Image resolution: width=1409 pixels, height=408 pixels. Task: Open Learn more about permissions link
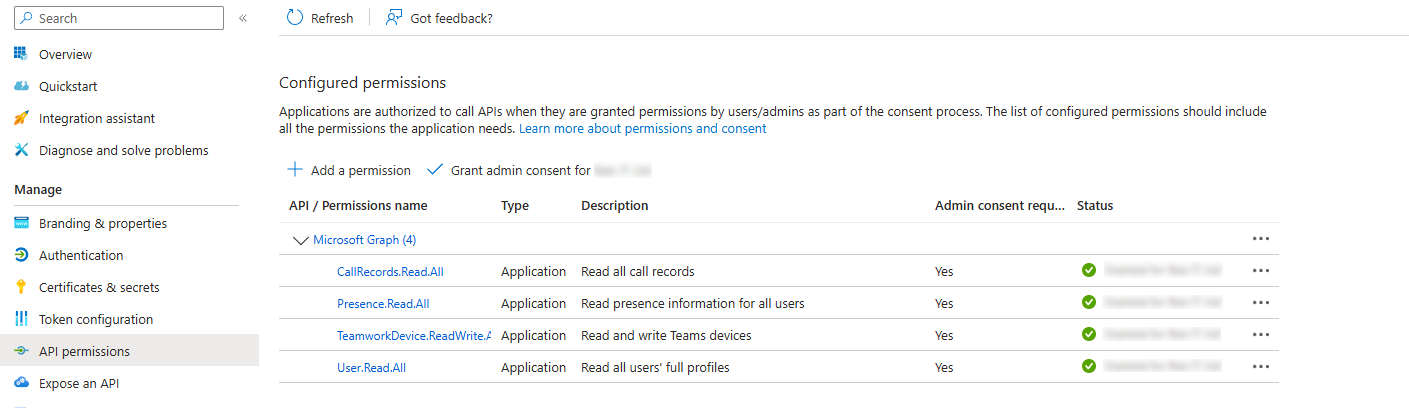pos(642,129)
